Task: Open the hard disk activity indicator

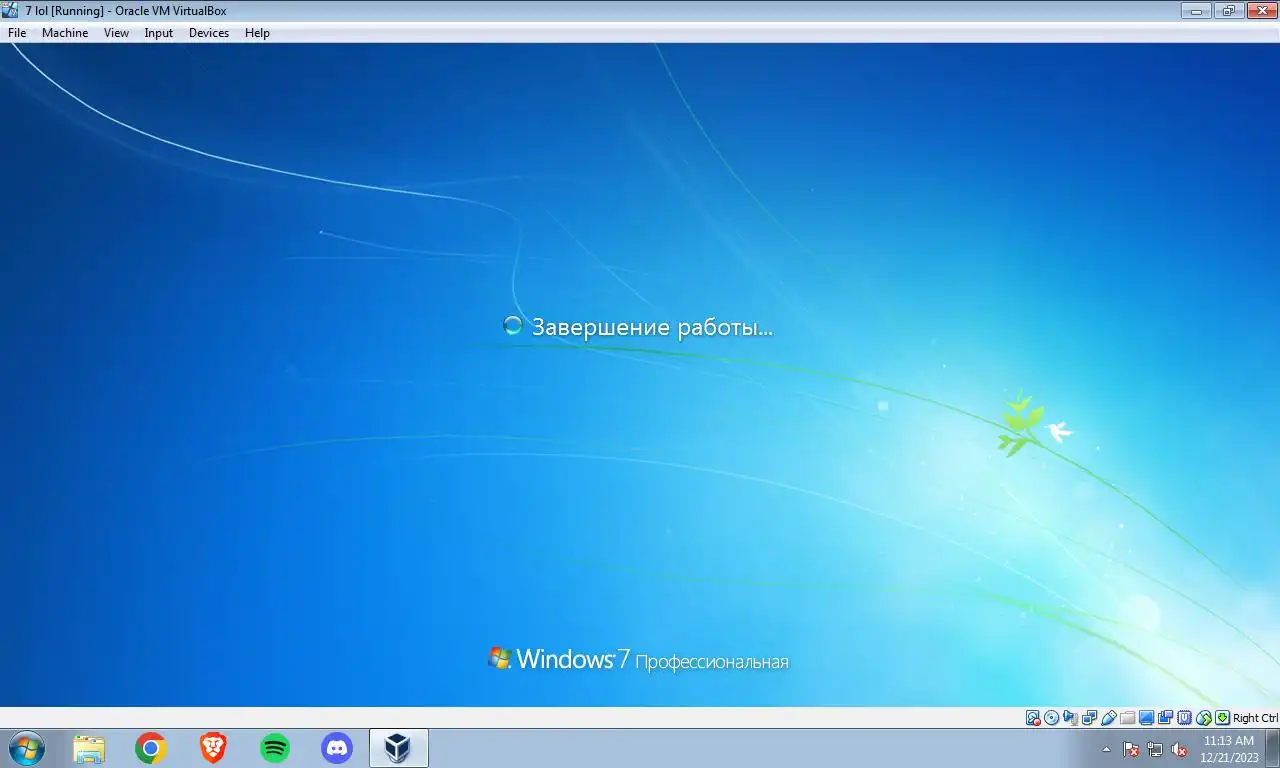Action: 1033,718
